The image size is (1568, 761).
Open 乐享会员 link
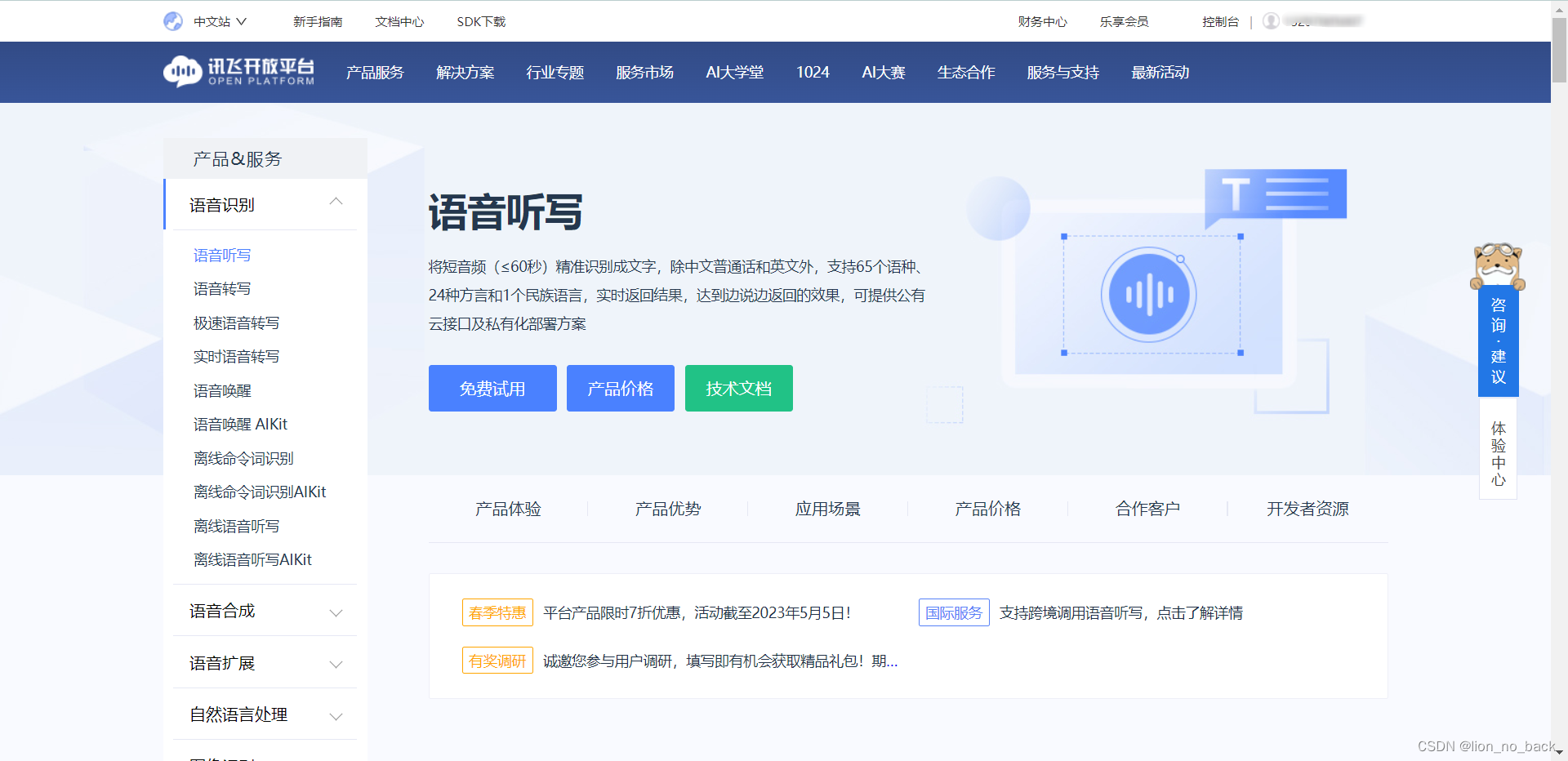tap(1124, 22)
